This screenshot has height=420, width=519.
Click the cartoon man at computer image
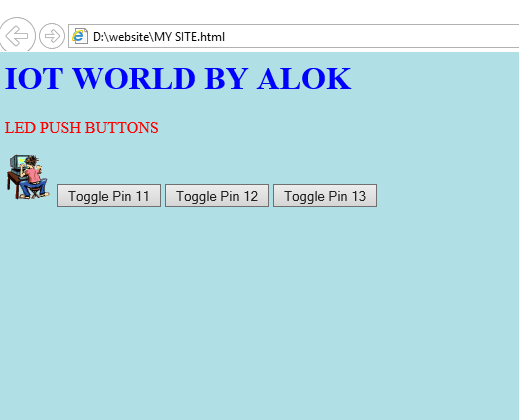coord(28,177)
